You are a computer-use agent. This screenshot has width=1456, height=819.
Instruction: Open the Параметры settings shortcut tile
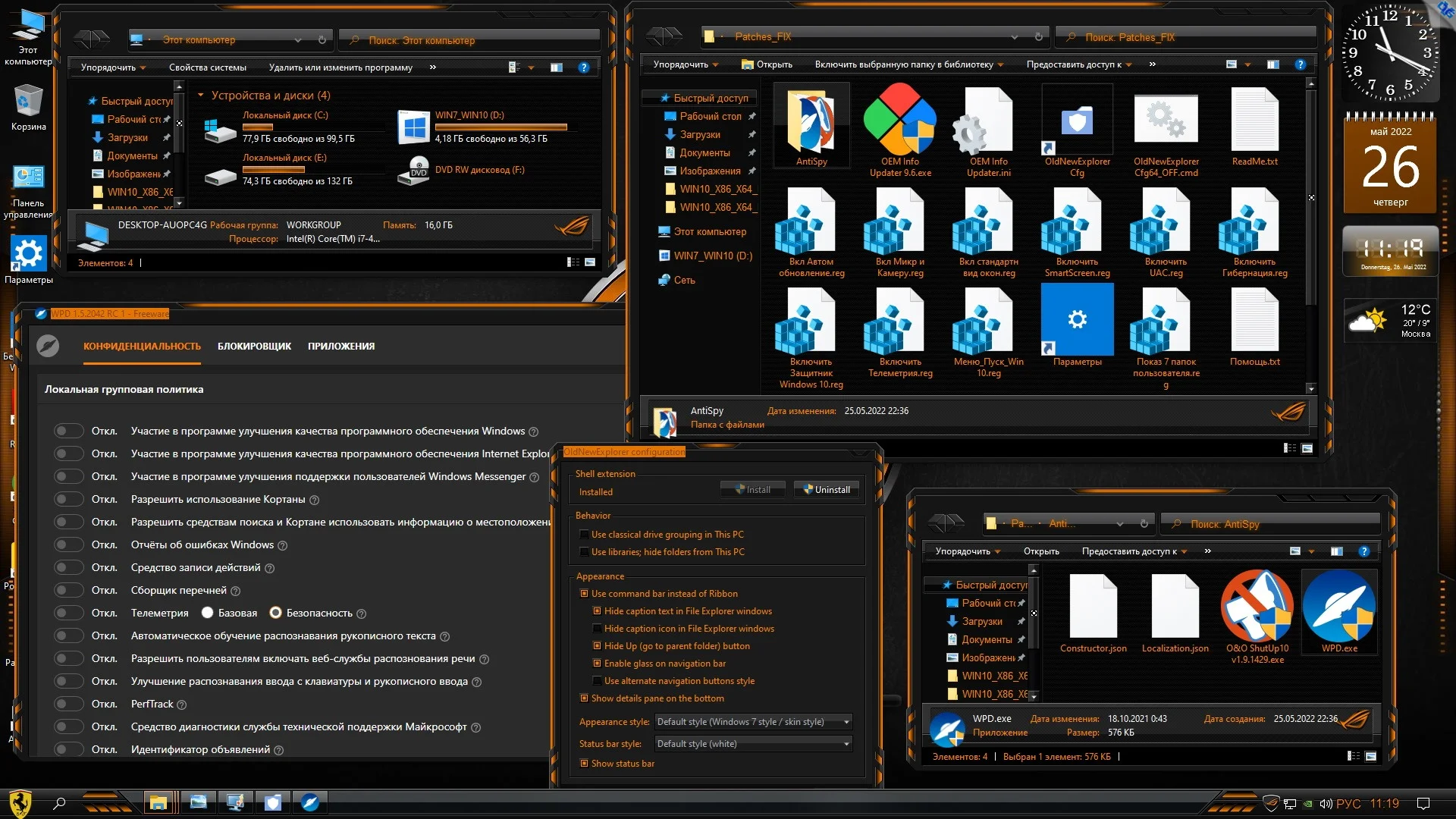(x=1077, y=320)
